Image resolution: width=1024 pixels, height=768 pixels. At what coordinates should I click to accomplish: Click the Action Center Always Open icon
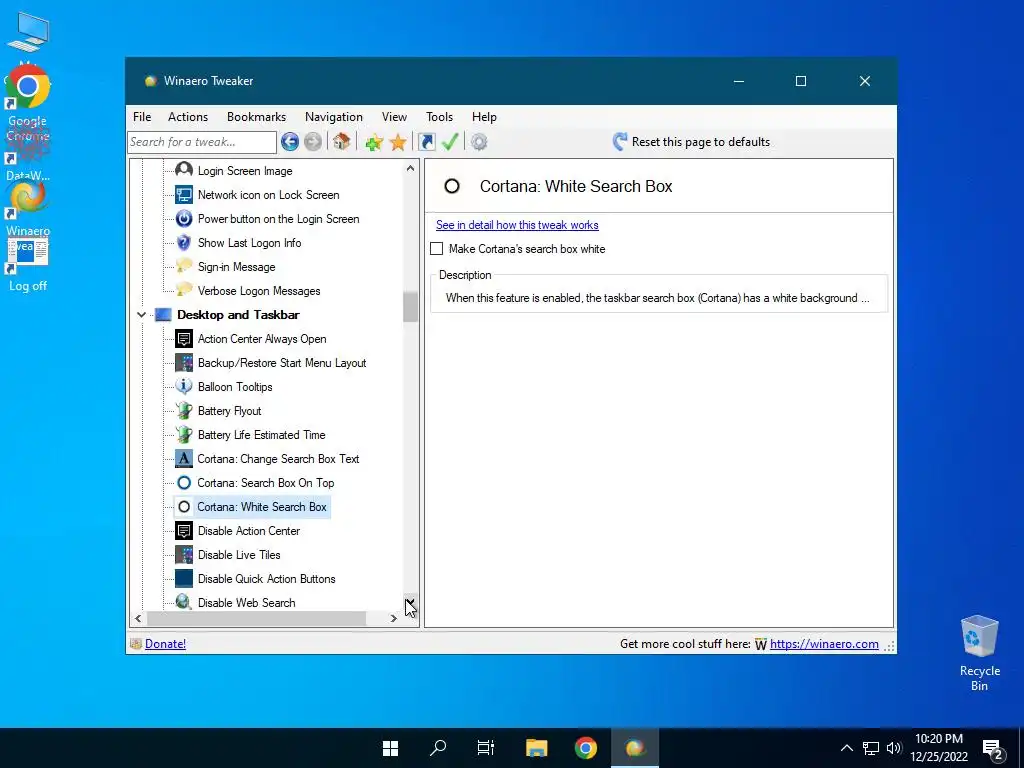[x=184, y=339]
